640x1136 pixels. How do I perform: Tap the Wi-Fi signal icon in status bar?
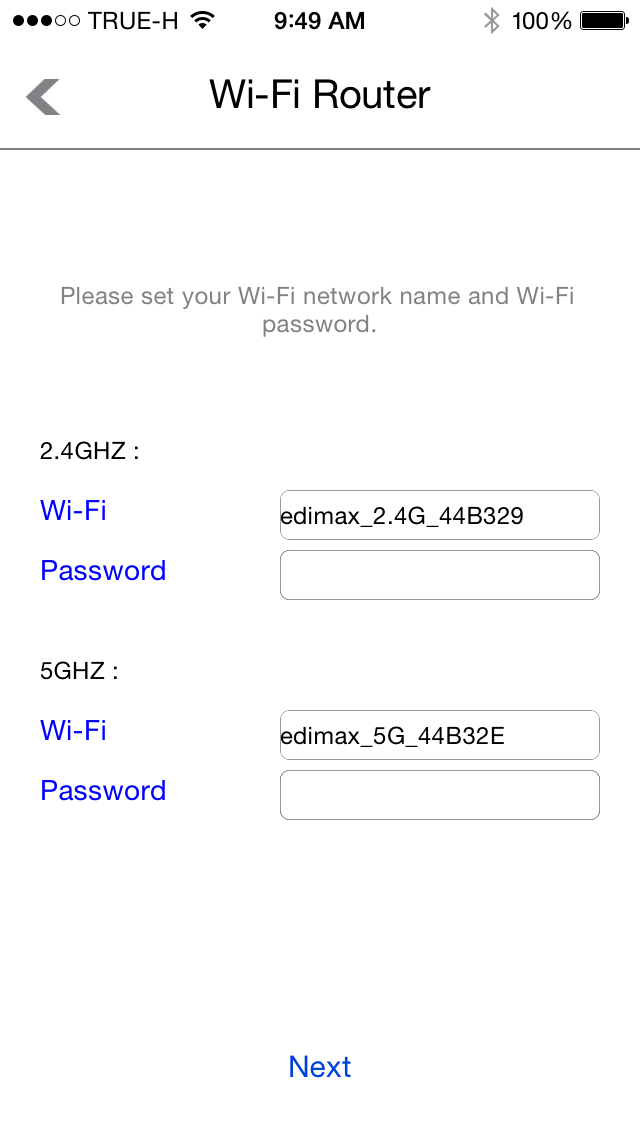tap(203, 20)
